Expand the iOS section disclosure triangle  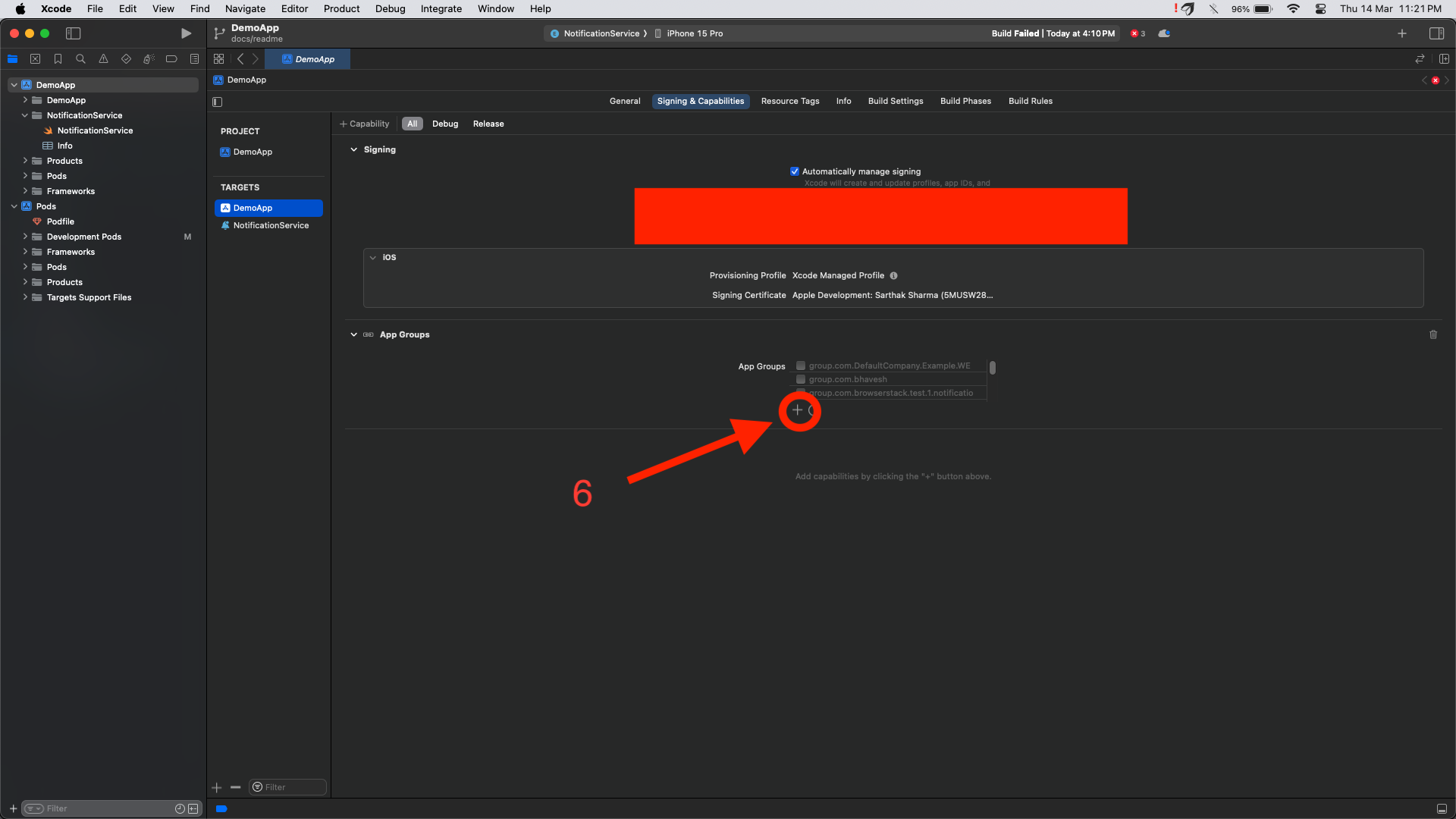pyautogui.click(x=374, y=257)
